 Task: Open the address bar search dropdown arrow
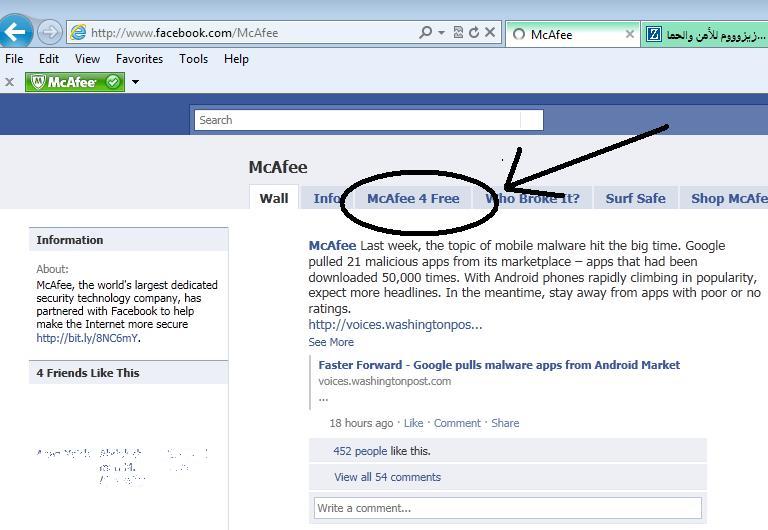click(441, 33)
